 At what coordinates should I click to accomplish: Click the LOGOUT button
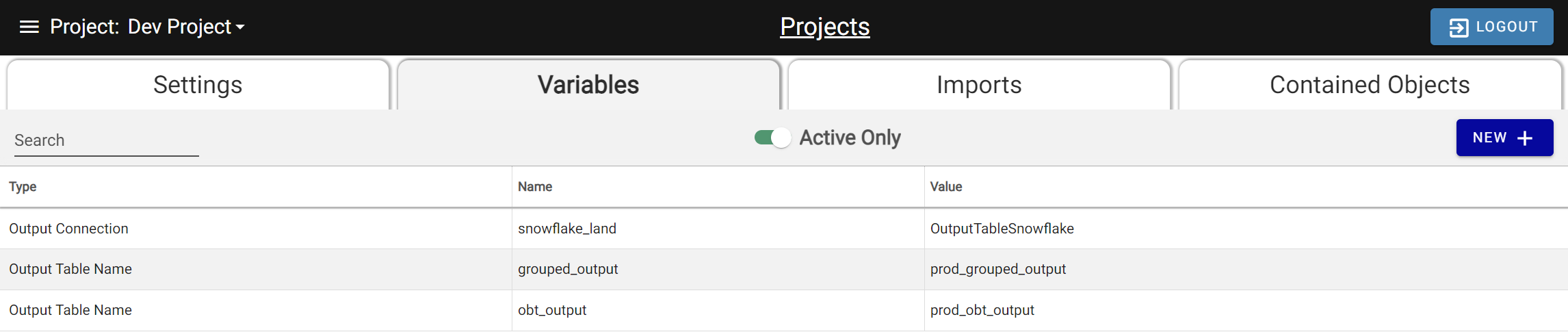click(1491, 27)
